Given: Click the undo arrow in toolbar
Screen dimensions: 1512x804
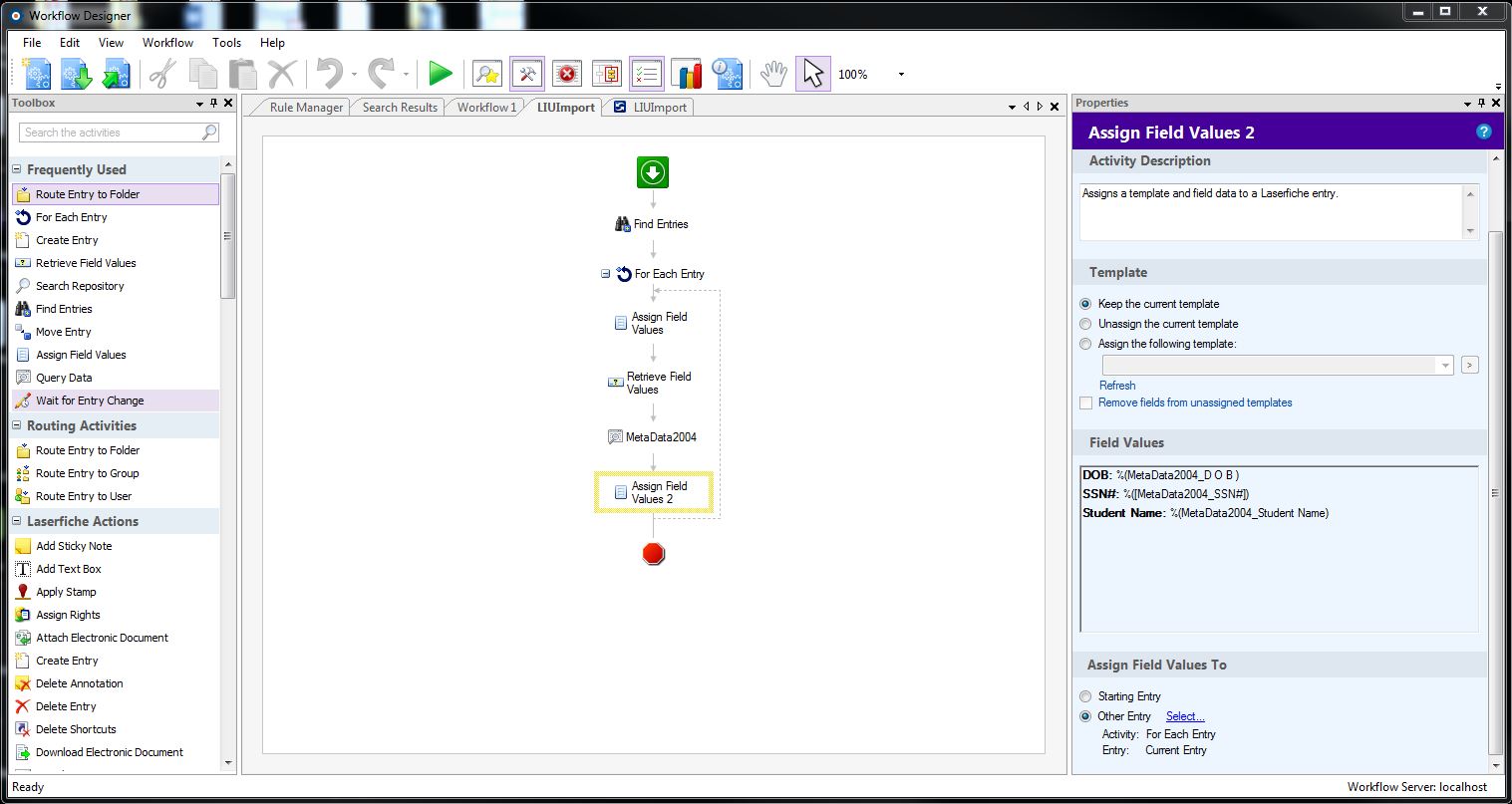Looking at the screenshot, I should 329,74.
